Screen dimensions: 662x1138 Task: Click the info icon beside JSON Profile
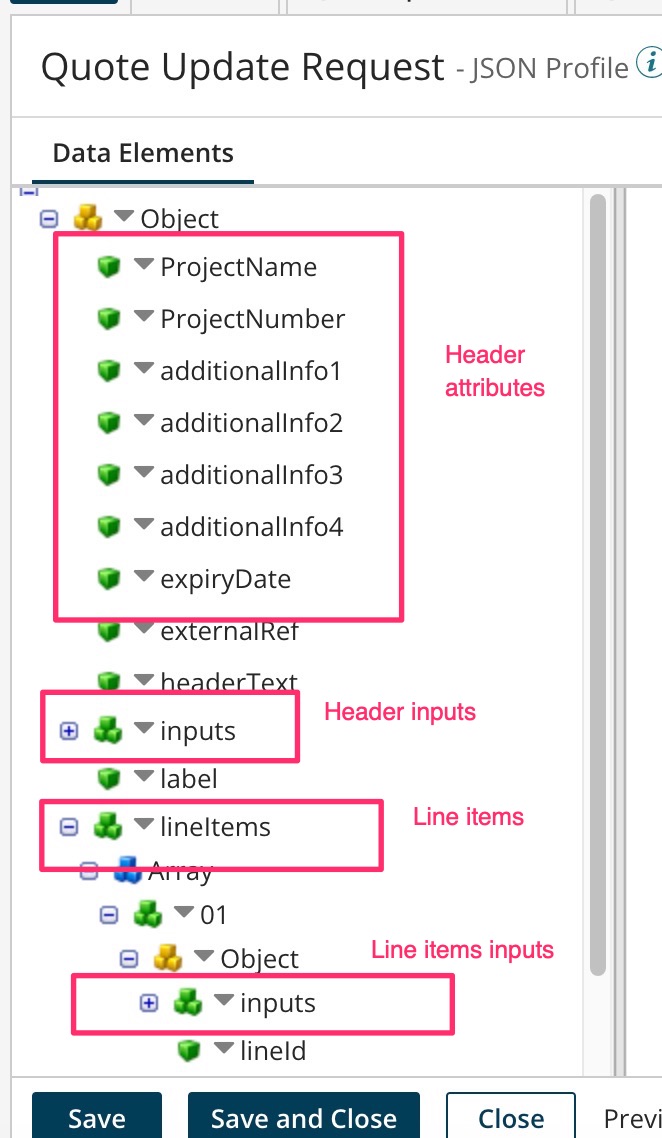[x=648, y=66]
